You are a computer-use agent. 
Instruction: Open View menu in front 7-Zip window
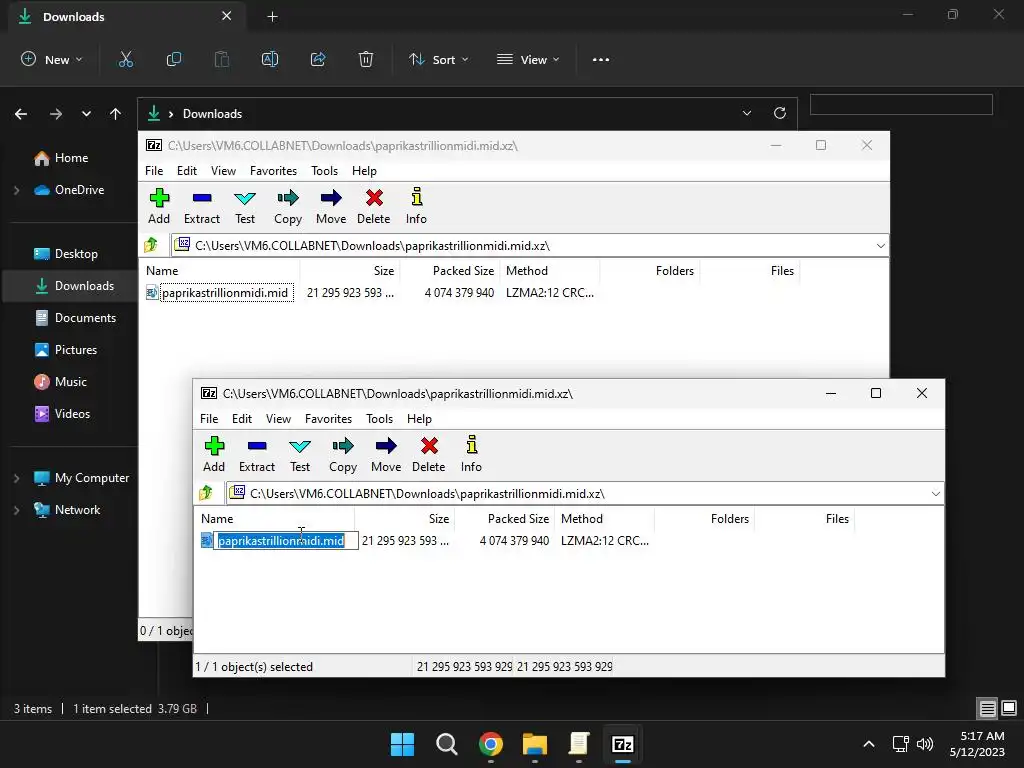(x=278, y=419)
